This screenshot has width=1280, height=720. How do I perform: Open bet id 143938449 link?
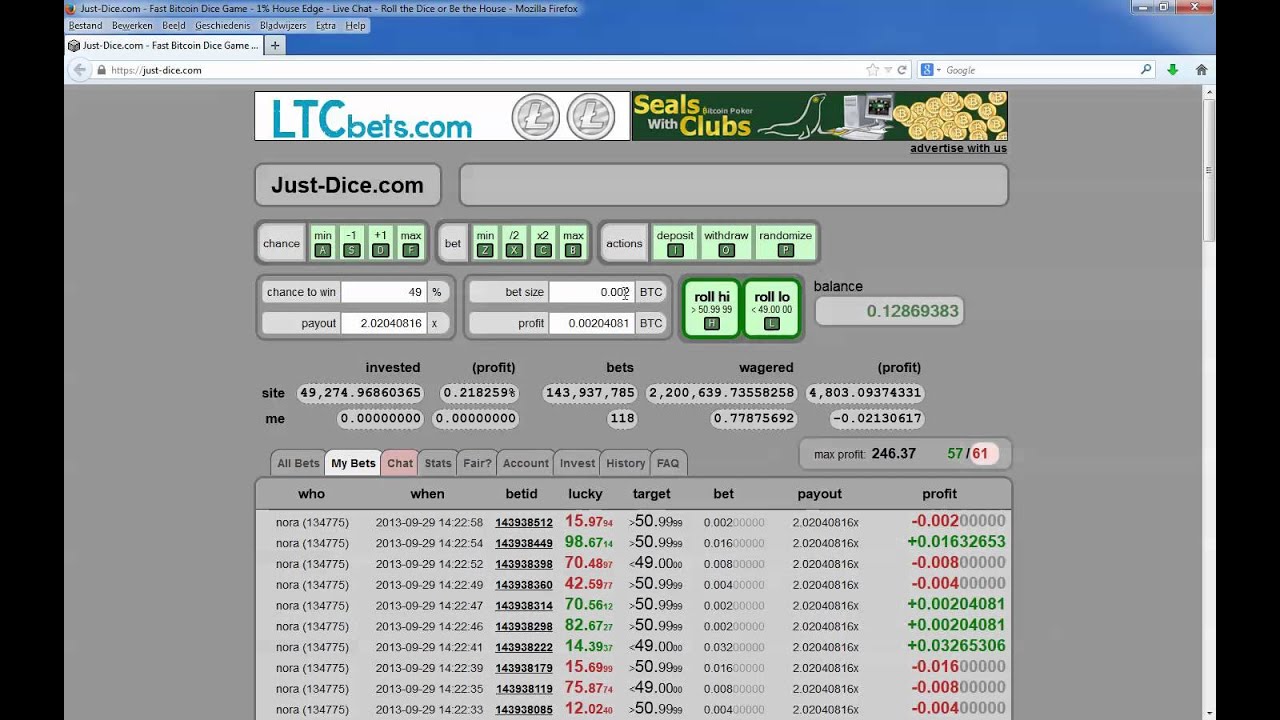(524, 543)
